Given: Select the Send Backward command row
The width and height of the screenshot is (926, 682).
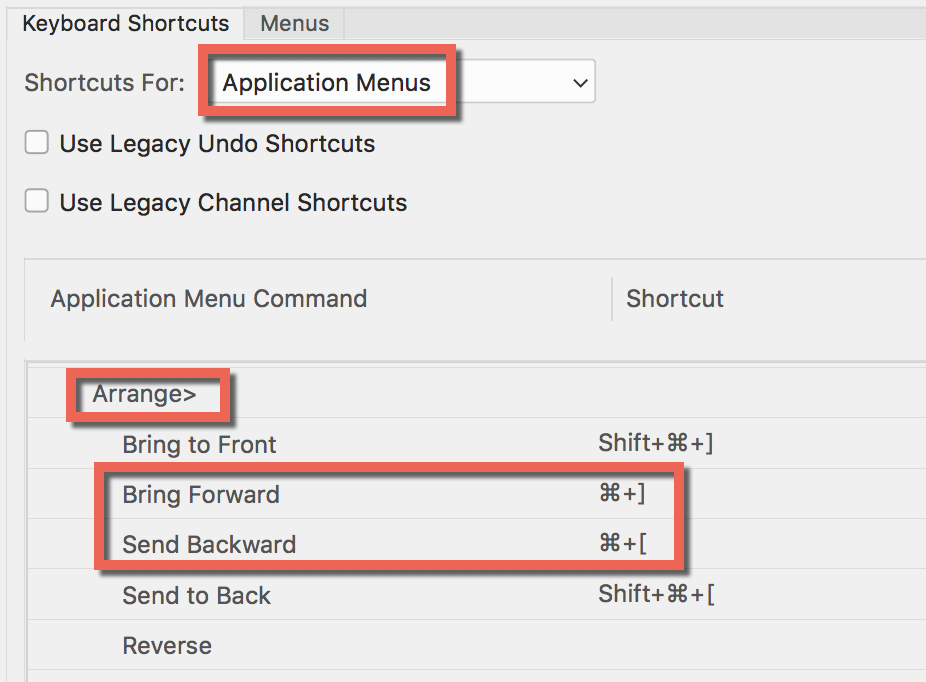Looking at the screenshot, I should 209,544.
